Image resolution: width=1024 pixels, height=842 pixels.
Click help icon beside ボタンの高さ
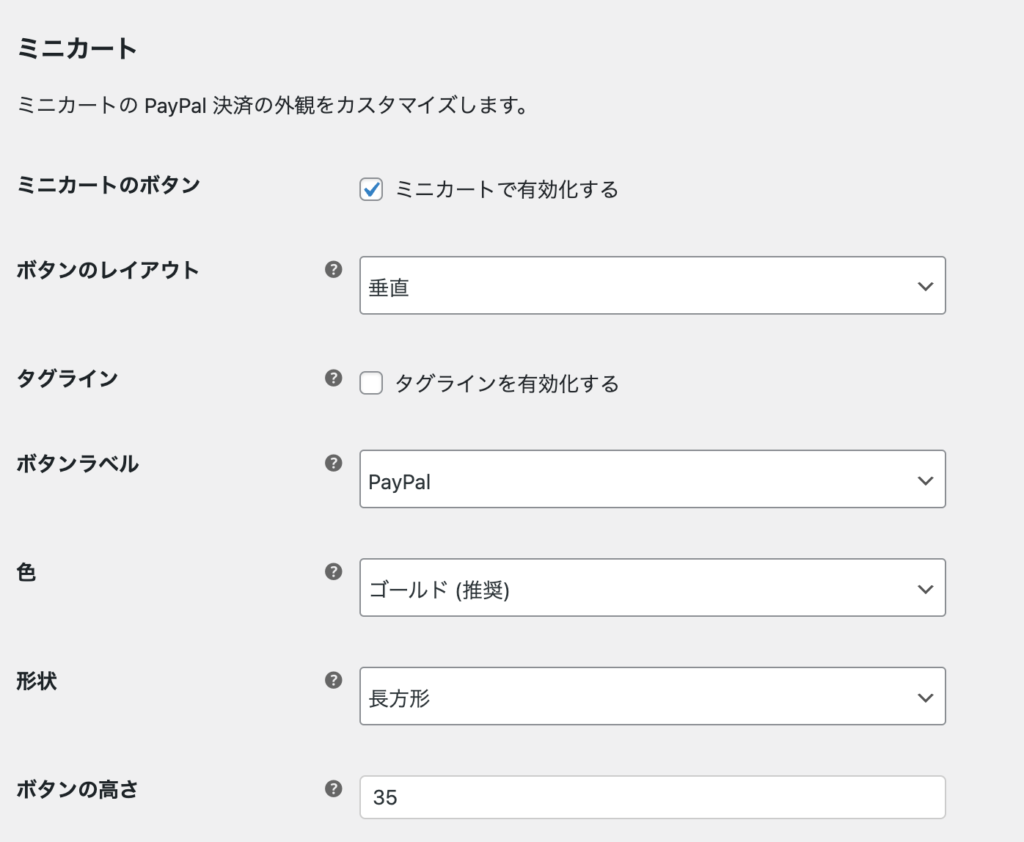pos(333,788)
